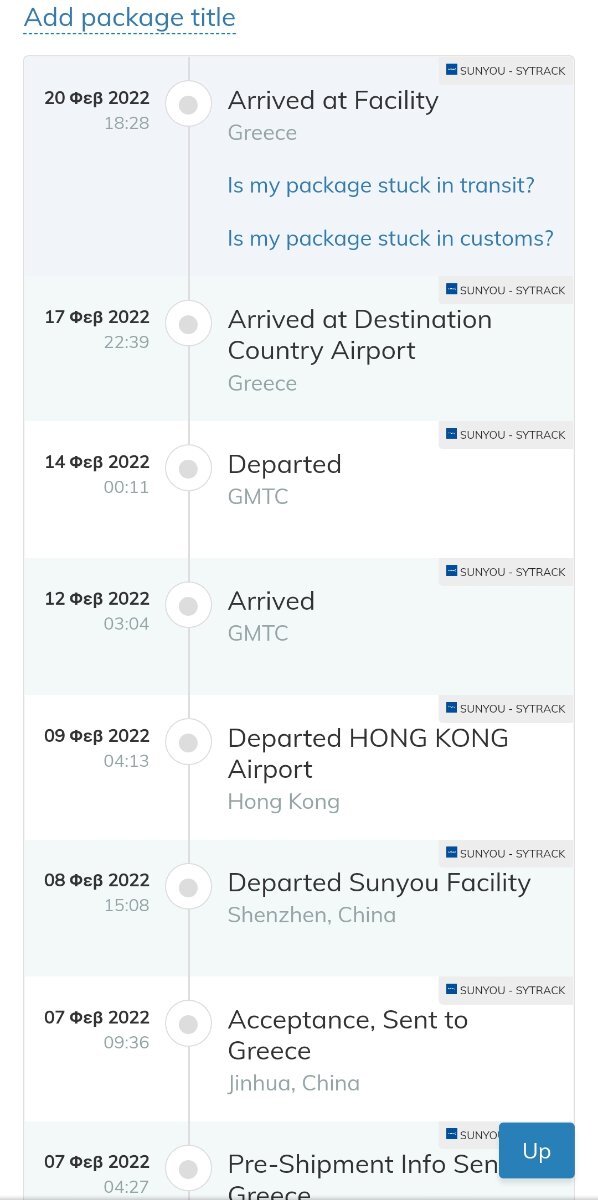This screenshot has width=598, height=1200.
Task: Click the SUNYOU - SYTRACK badge on the Shenzhen event
Action: pyautogui.click(x=506, y=853)
